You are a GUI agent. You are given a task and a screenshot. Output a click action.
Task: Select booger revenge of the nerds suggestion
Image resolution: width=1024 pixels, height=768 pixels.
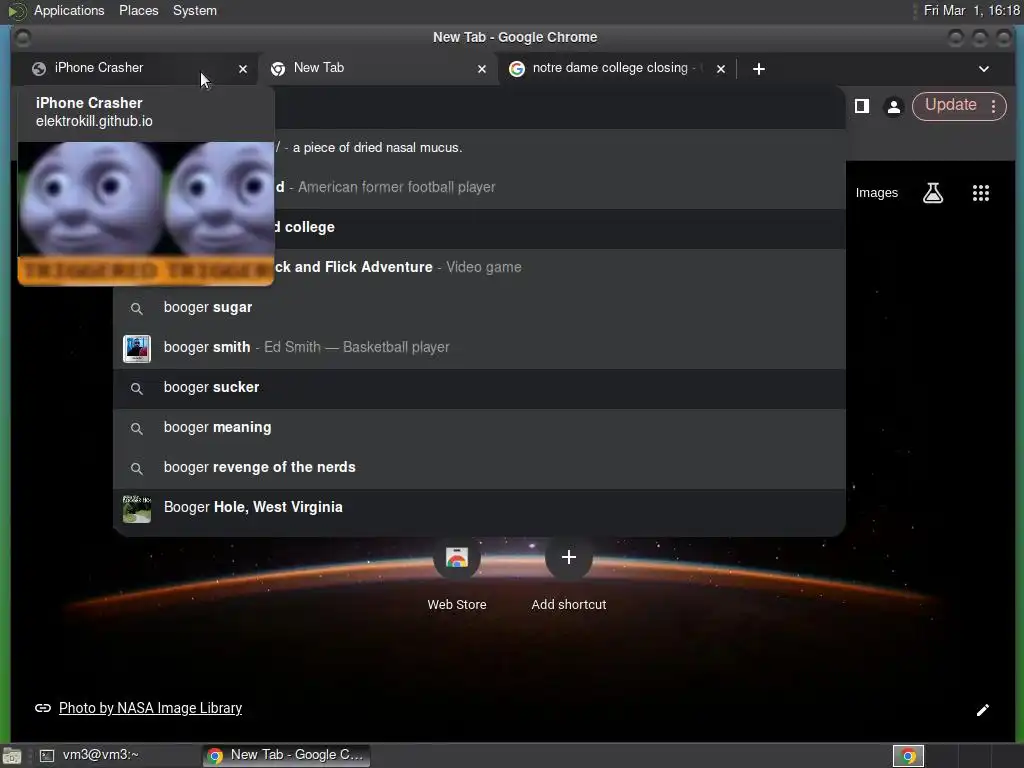pos(479,468)
